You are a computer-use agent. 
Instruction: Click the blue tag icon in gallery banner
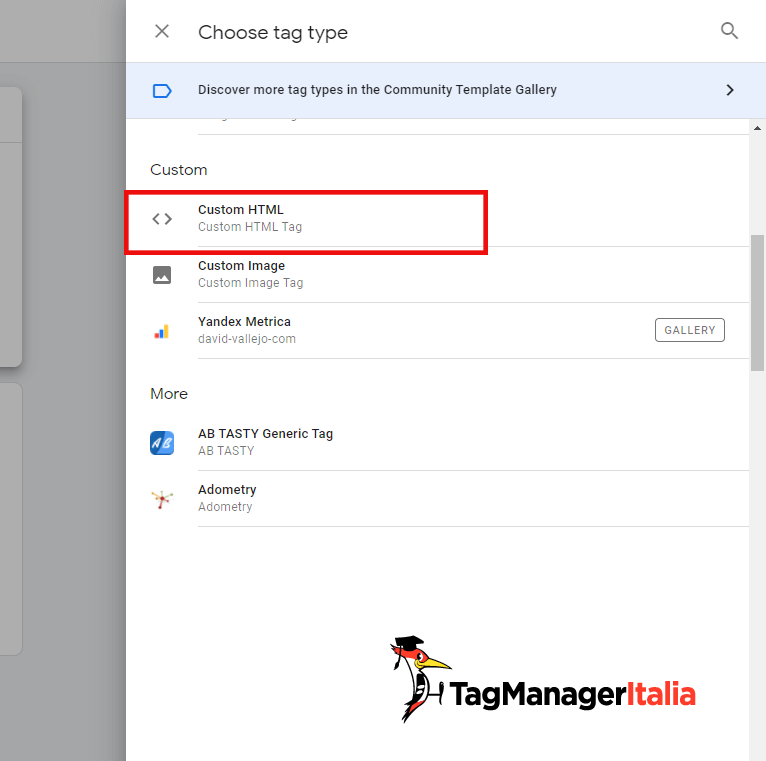point(162,91)
